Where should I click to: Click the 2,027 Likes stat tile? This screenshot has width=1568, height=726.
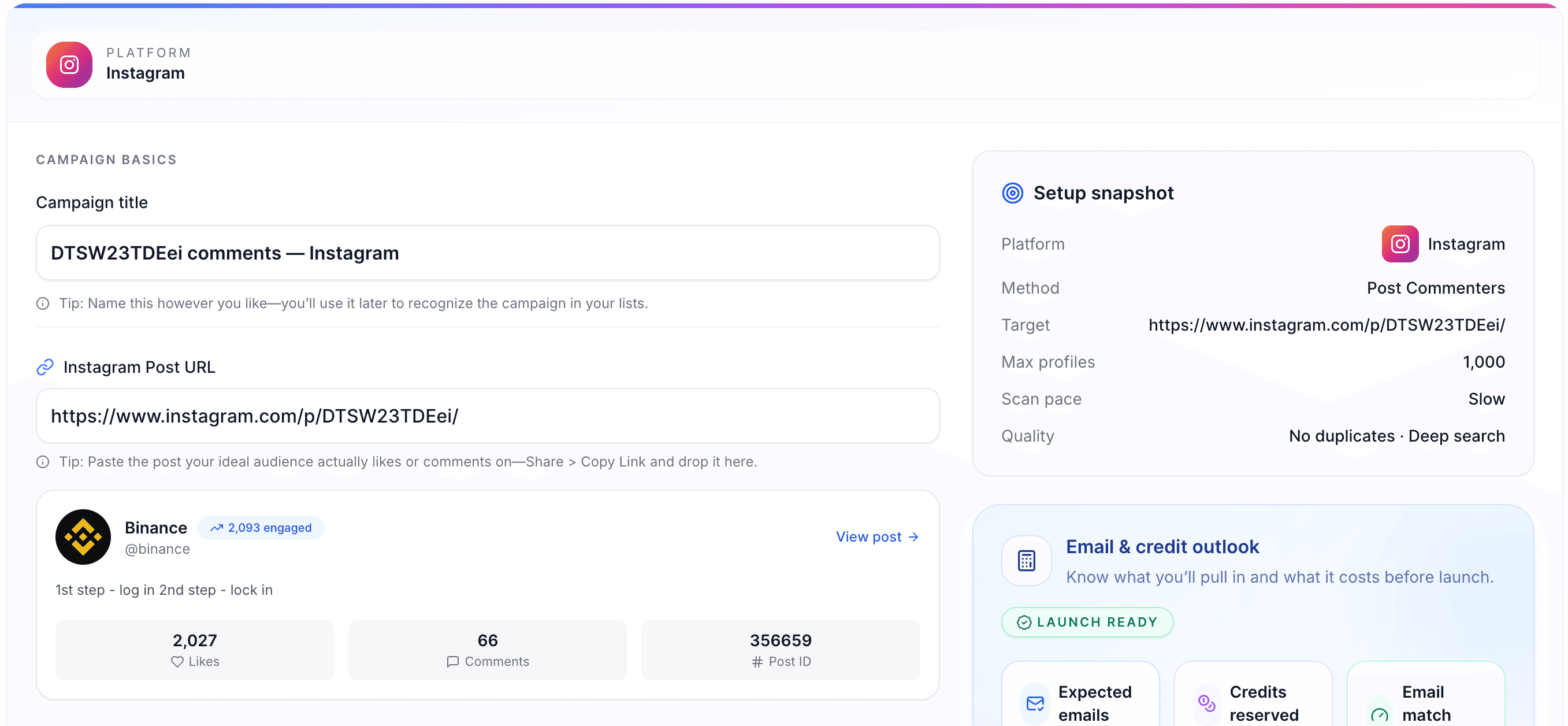pyautogui.click(x=195, y=650)
